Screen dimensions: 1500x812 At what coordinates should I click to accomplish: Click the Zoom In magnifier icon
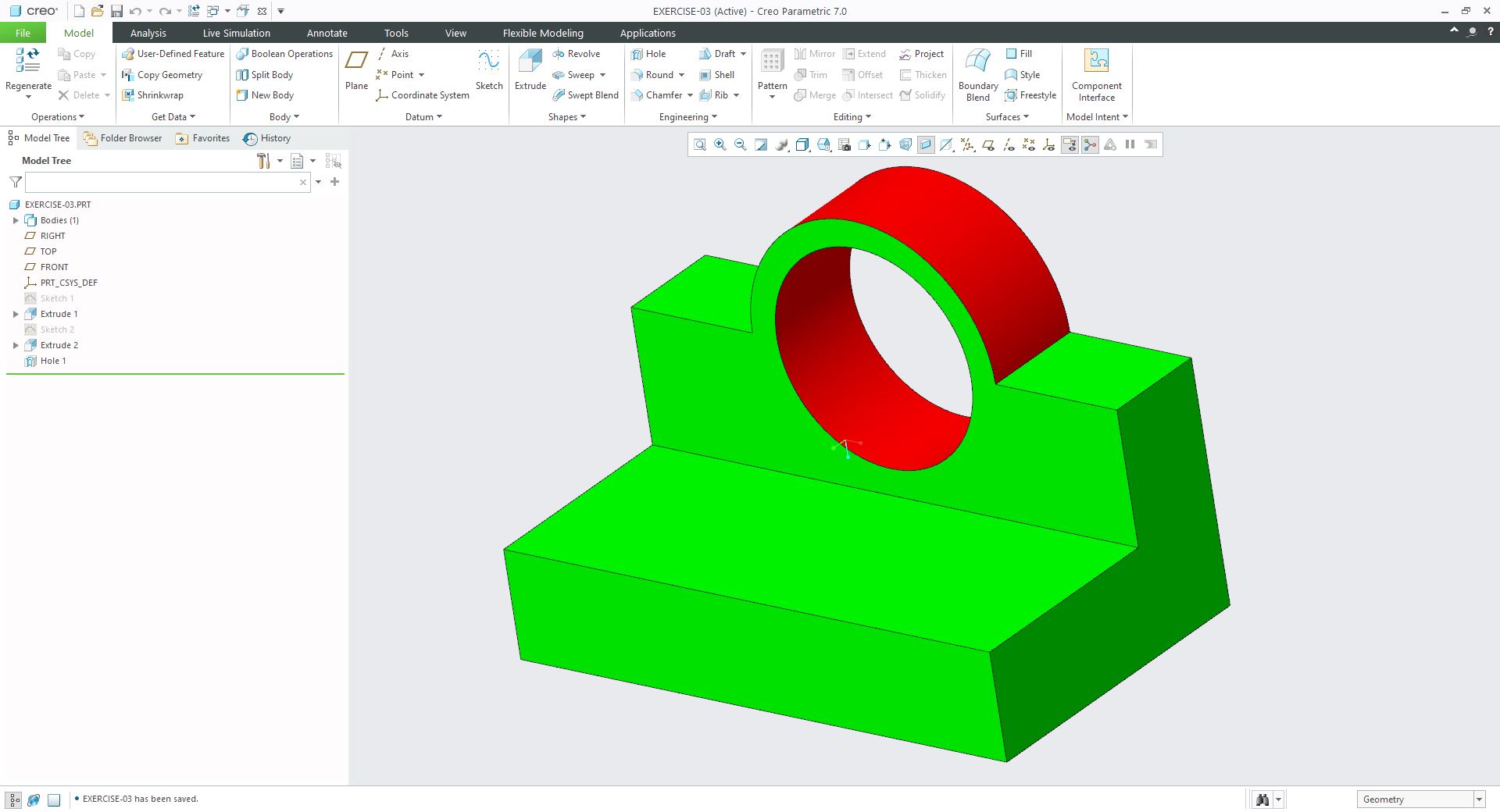720,144
